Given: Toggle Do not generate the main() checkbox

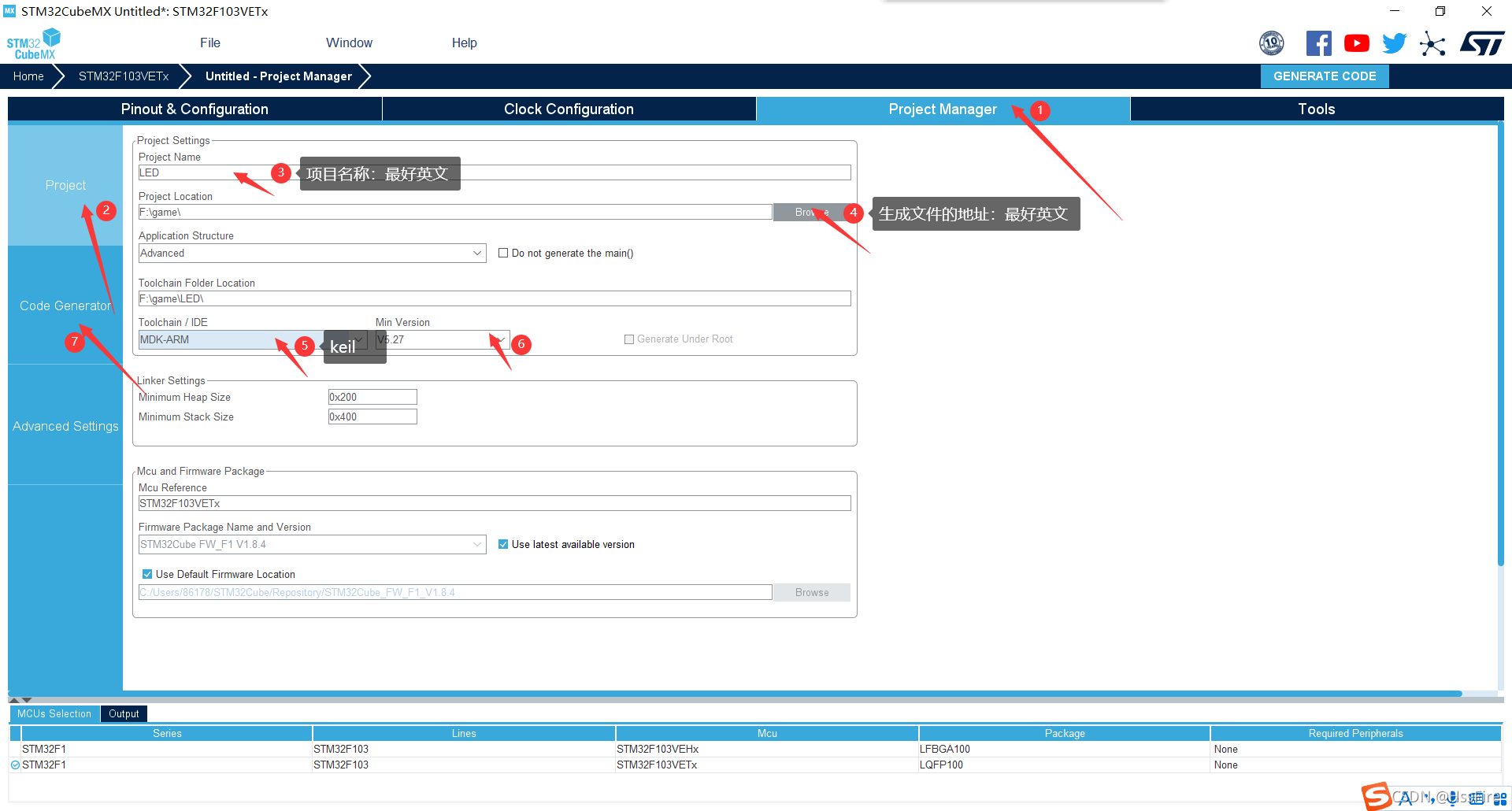Looking at the screenshot, I should click(x=503, y=253).
